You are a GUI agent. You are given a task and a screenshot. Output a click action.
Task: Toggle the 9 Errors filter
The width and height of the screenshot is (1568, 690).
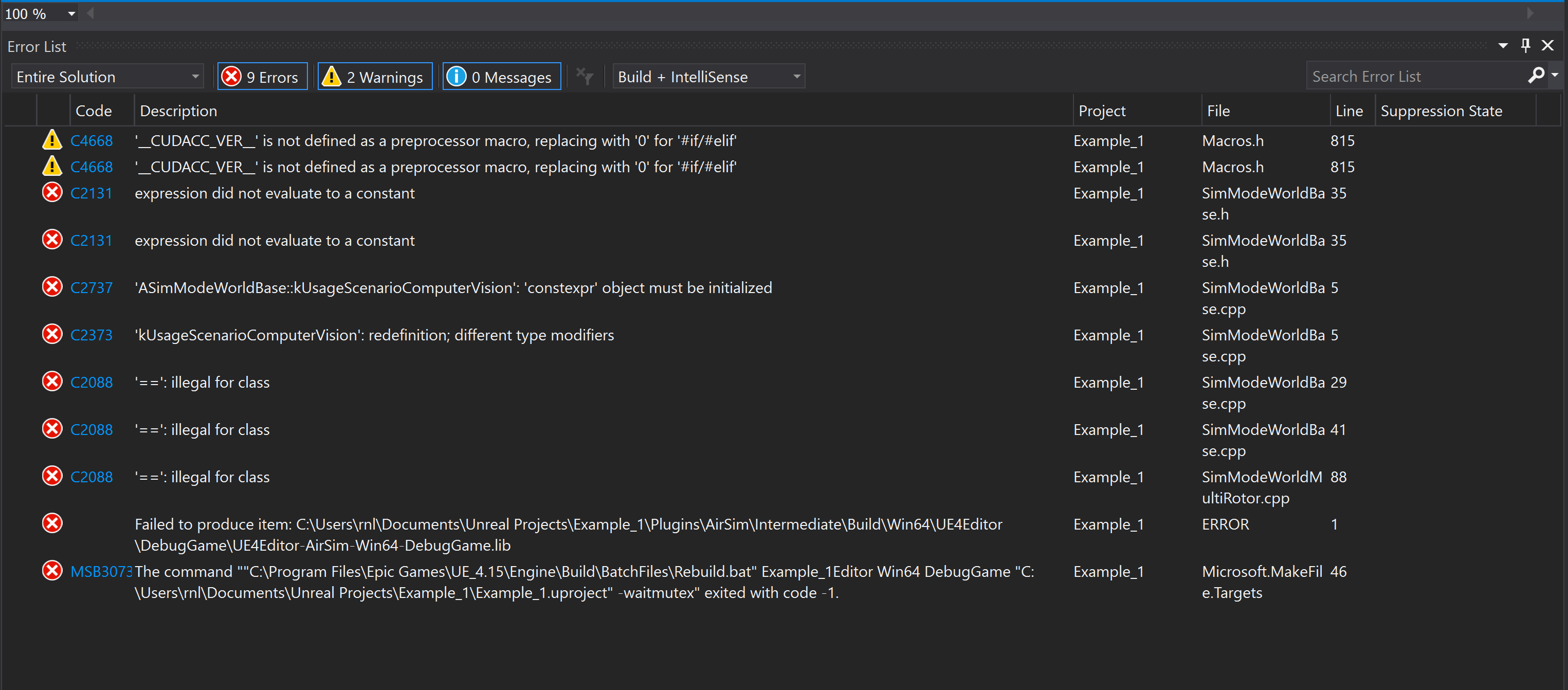pyautogui.click(x=262, y=76)
